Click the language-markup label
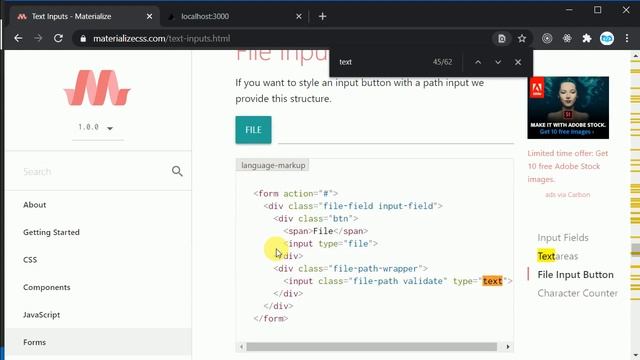Image resolution: width=640 pixels, height=360 pixels. [273, 165]
